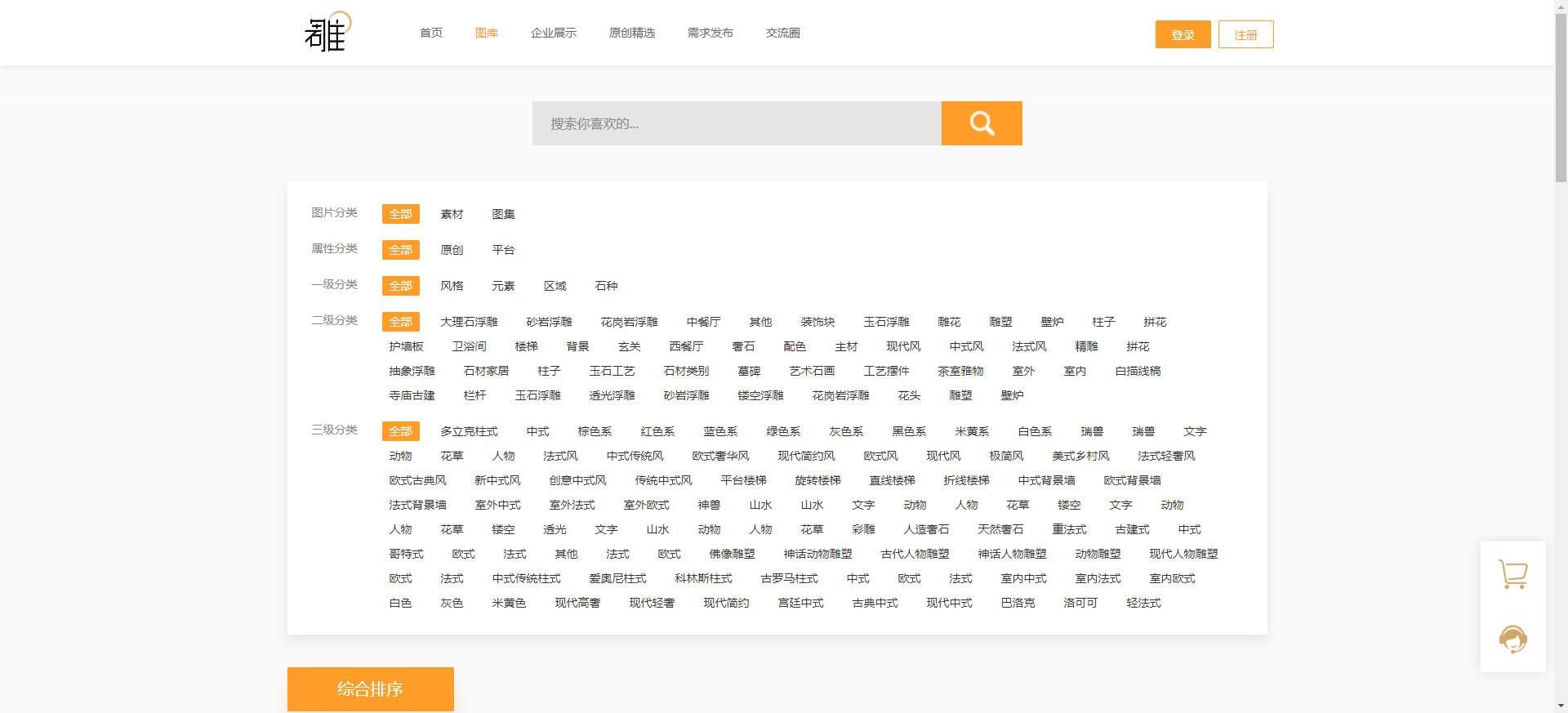The width and height of the screenshot is (1568, 713).
Task: Open the 需求发布 nav item
Action: [x=710, y=33]
